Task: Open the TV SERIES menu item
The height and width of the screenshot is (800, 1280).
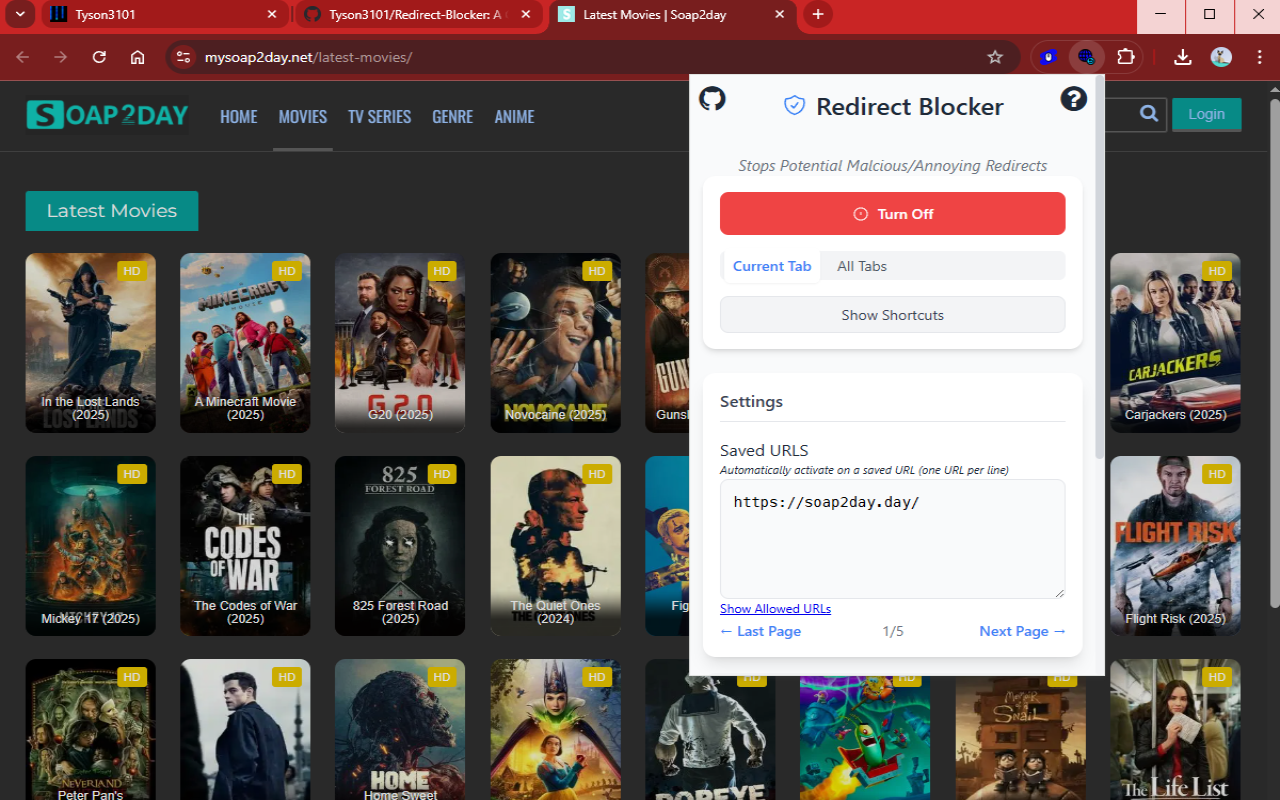Action: pyautogui.click(x=380, y=116)
